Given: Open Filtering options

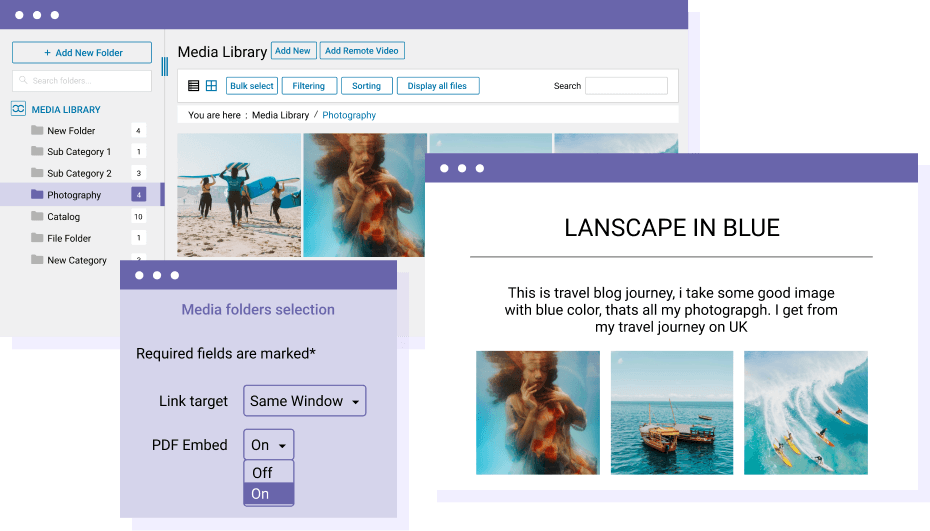Looking at the screenshot, I should click(x=309, y=85).
